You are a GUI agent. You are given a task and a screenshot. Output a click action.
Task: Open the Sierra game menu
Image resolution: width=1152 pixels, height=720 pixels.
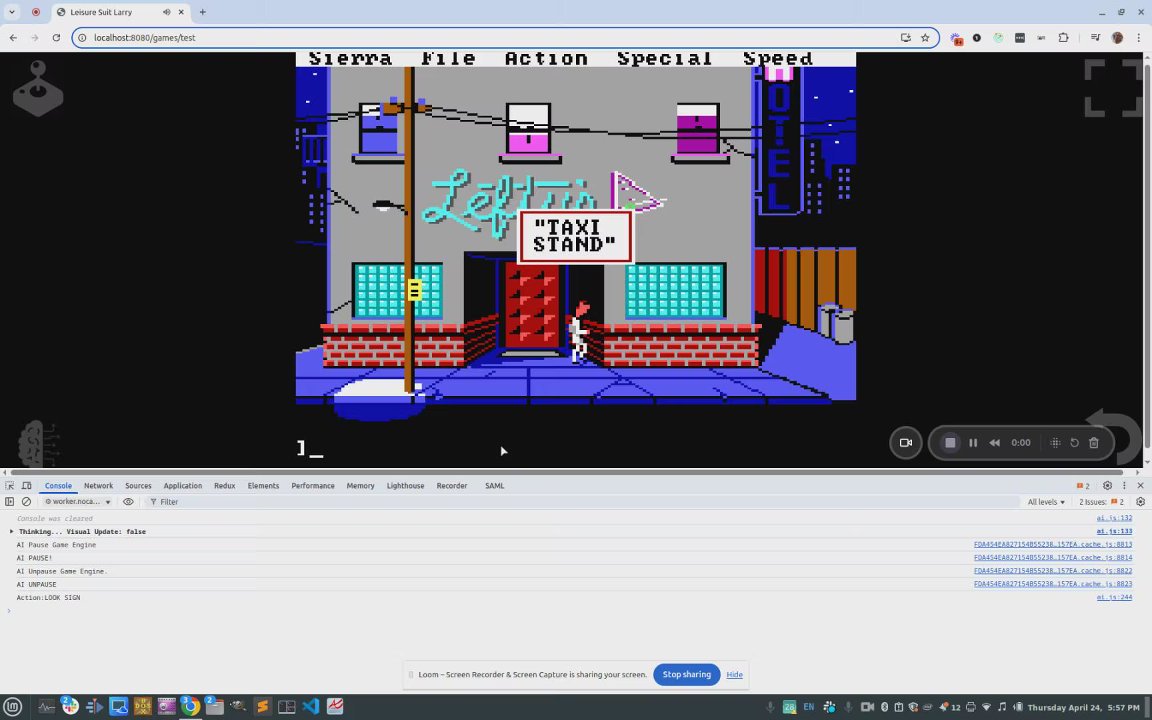(350, 59)
